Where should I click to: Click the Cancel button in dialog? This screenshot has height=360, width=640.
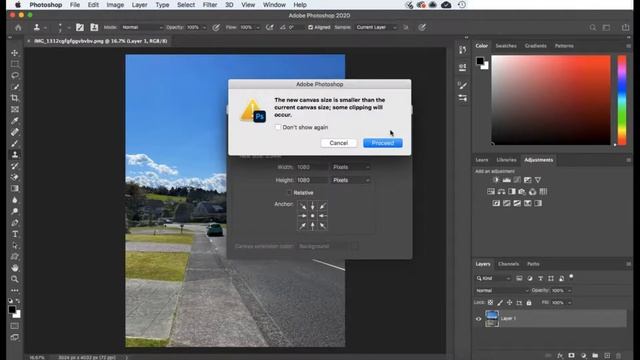click(338, 143)
